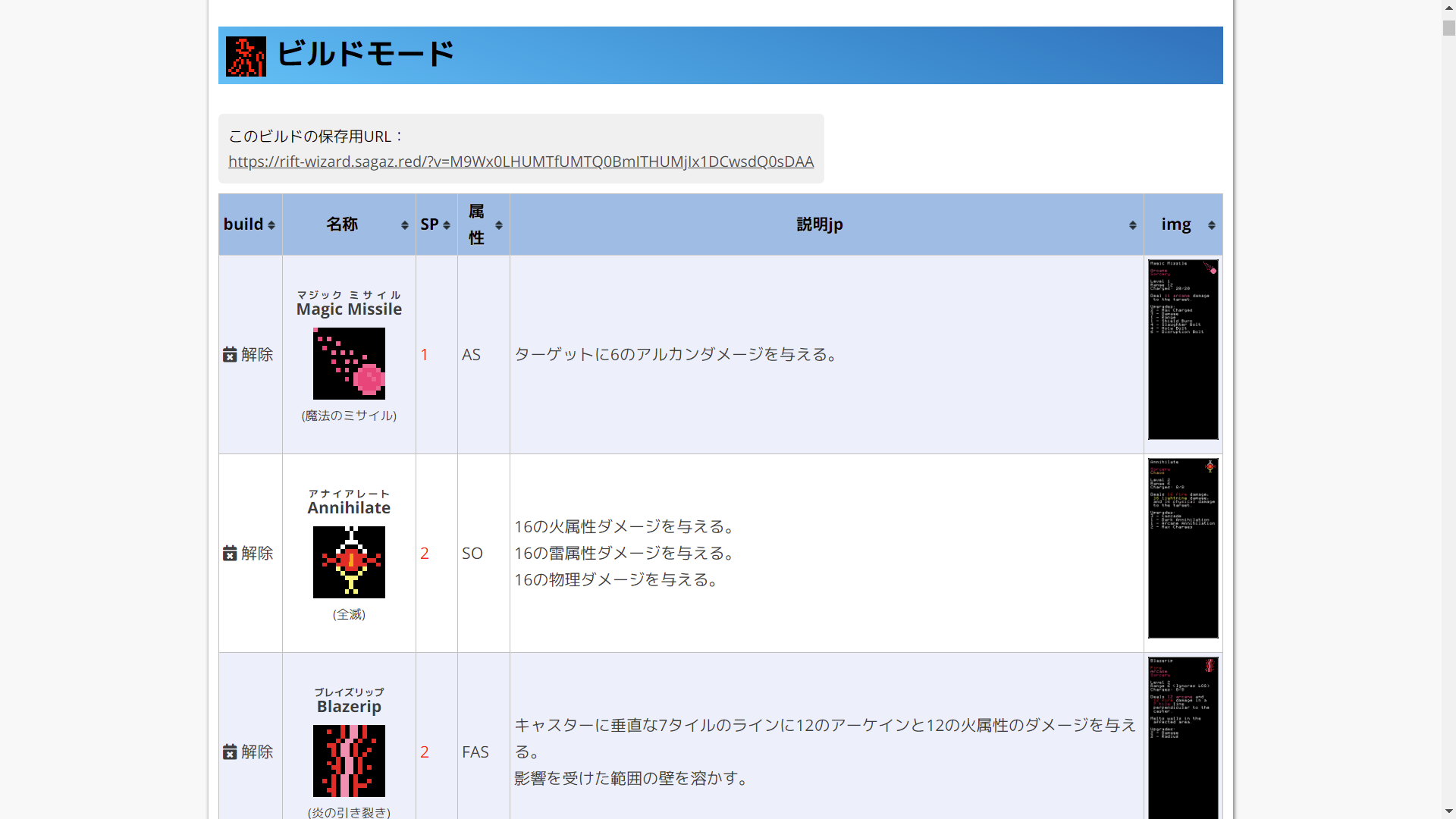
Task: Sort table by SP column
Action: tap(436, 224)
